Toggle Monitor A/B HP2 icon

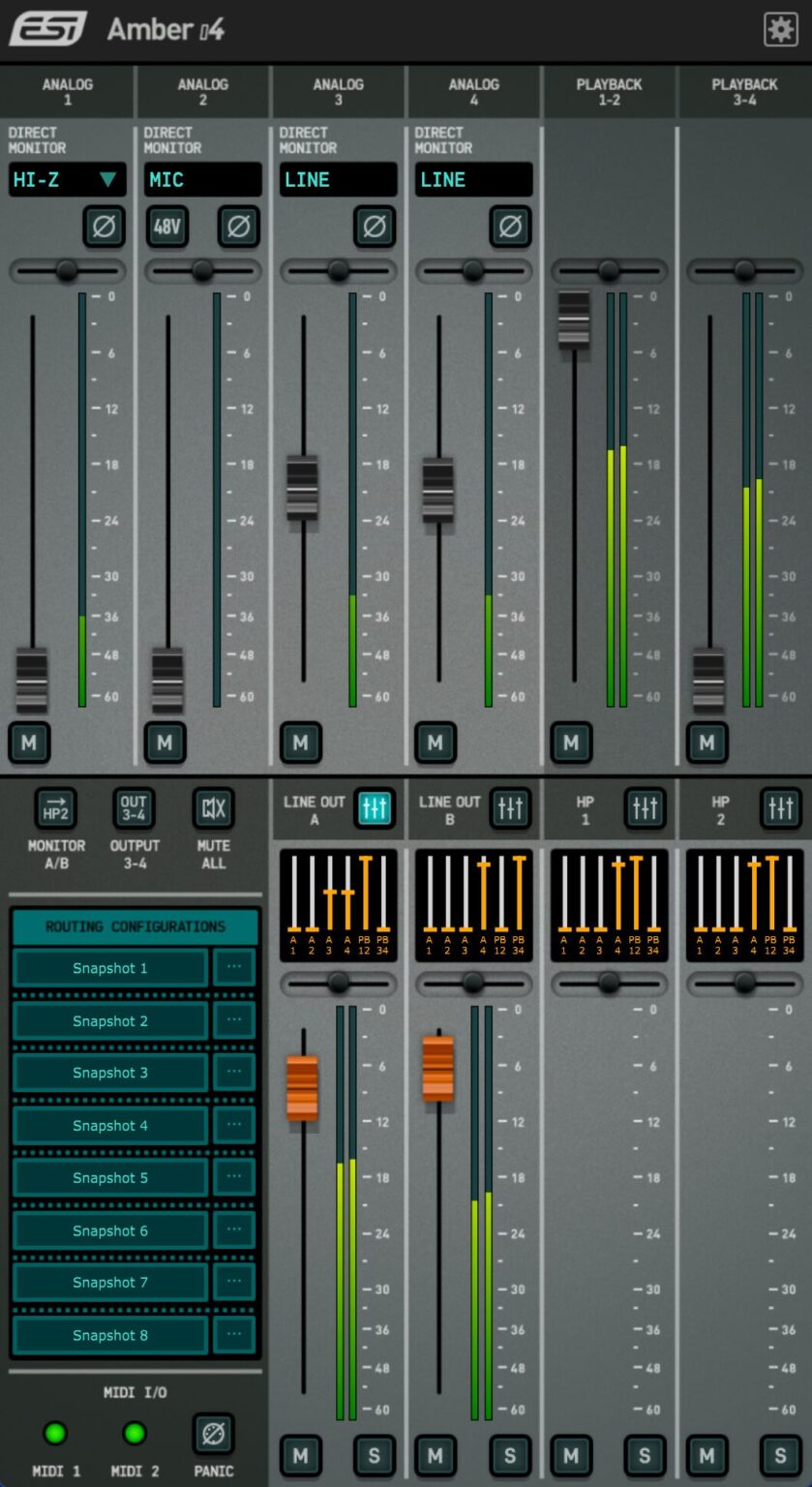[x=56, y=807]
